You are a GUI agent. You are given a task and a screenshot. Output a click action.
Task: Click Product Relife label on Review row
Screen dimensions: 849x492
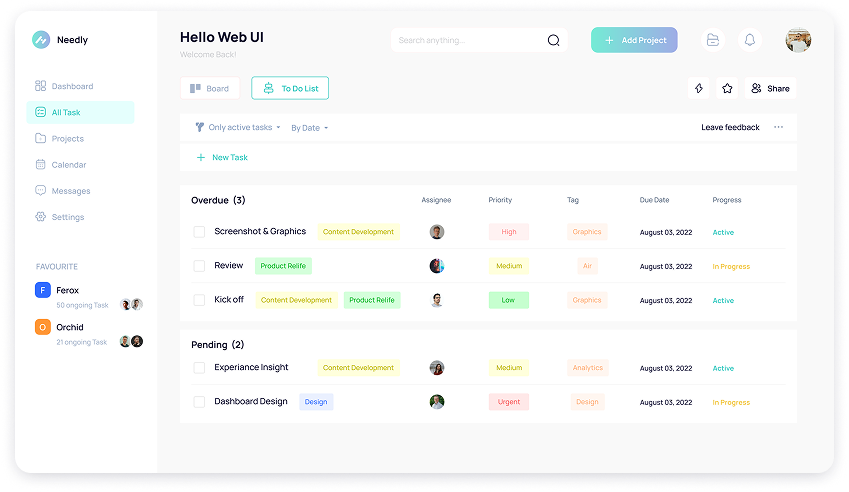[283, 266]
